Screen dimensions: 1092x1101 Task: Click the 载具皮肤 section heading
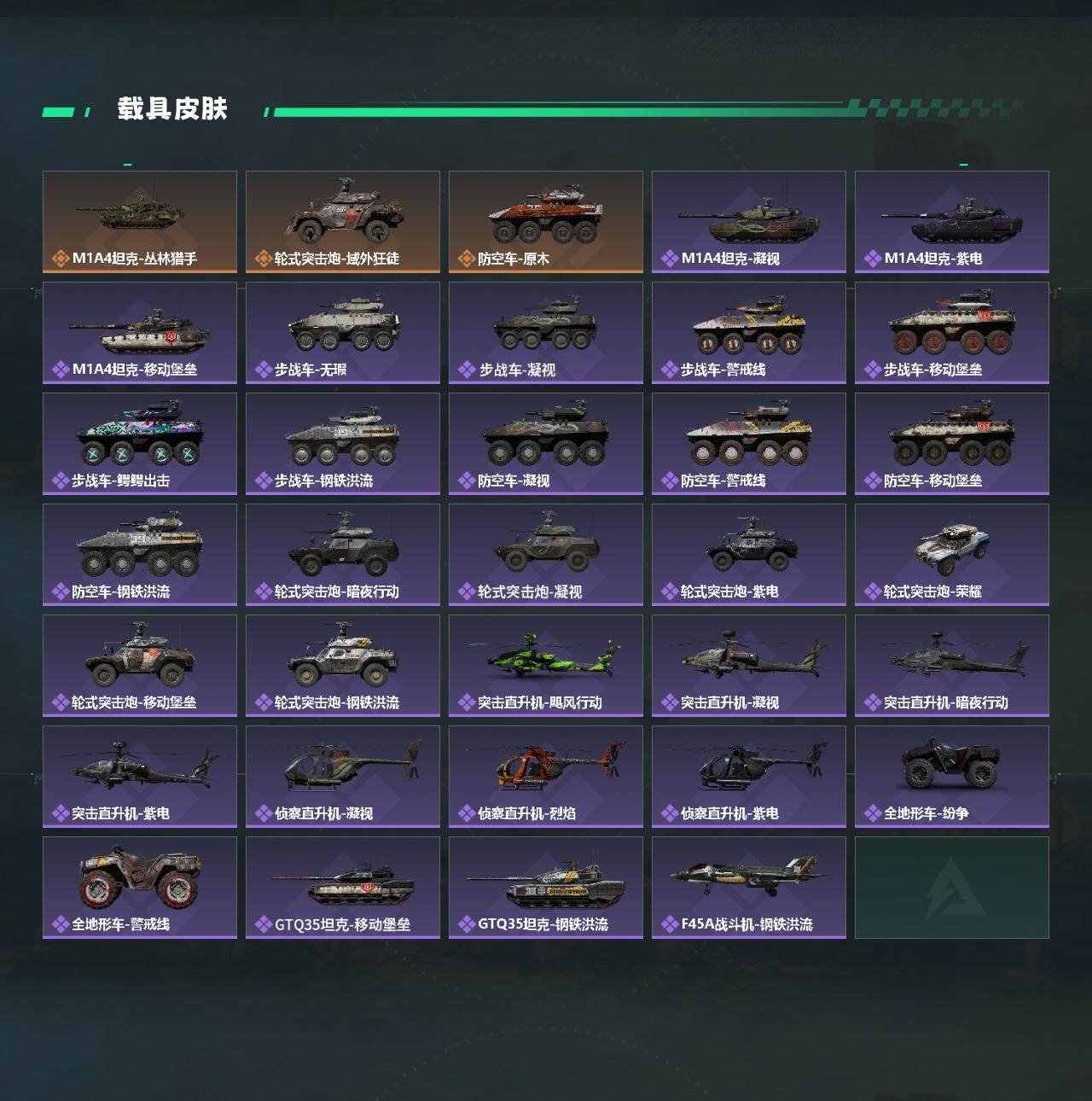[x=172, y=109]
